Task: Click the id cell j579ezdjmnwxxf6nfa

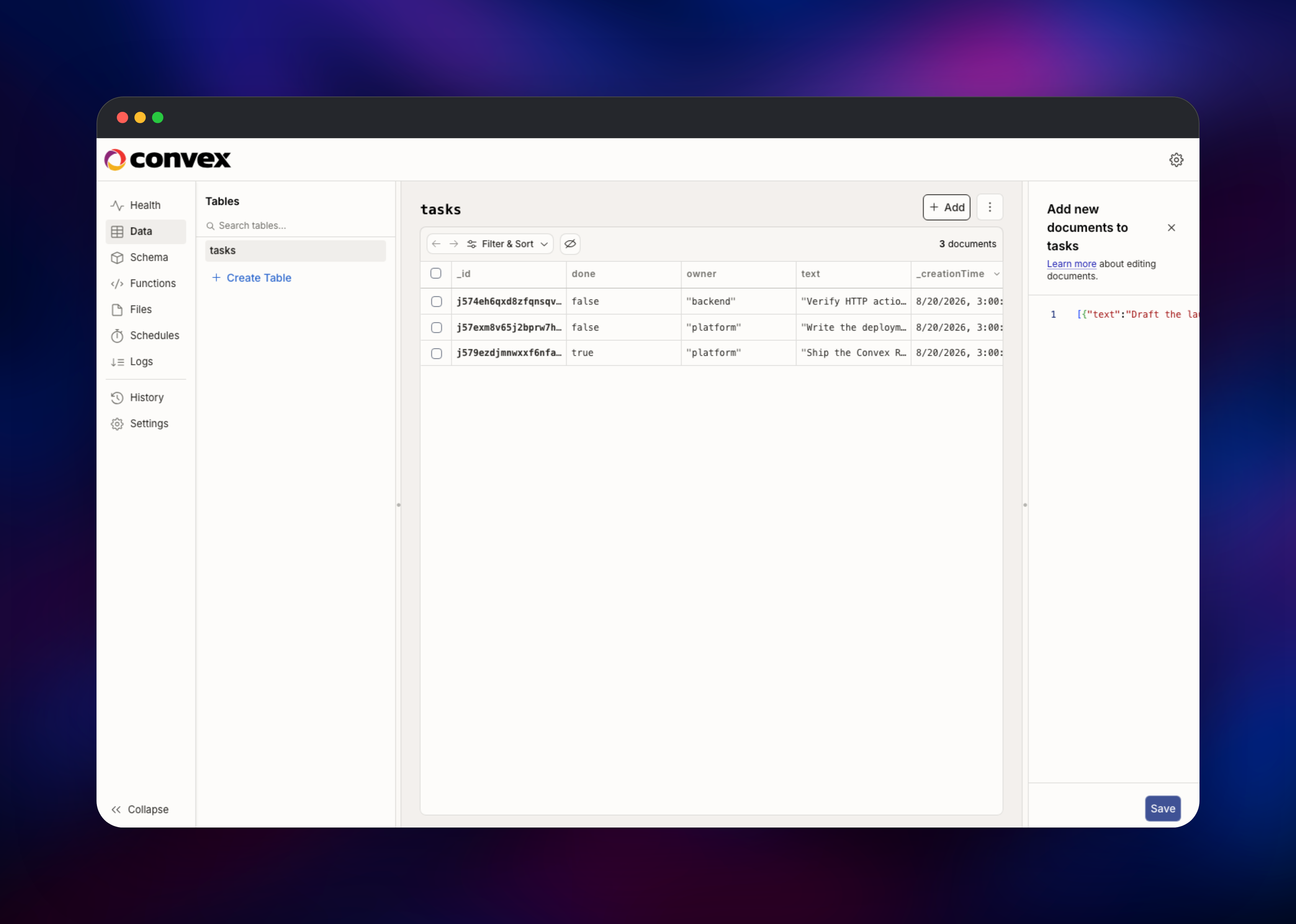Action: [509, 353]
